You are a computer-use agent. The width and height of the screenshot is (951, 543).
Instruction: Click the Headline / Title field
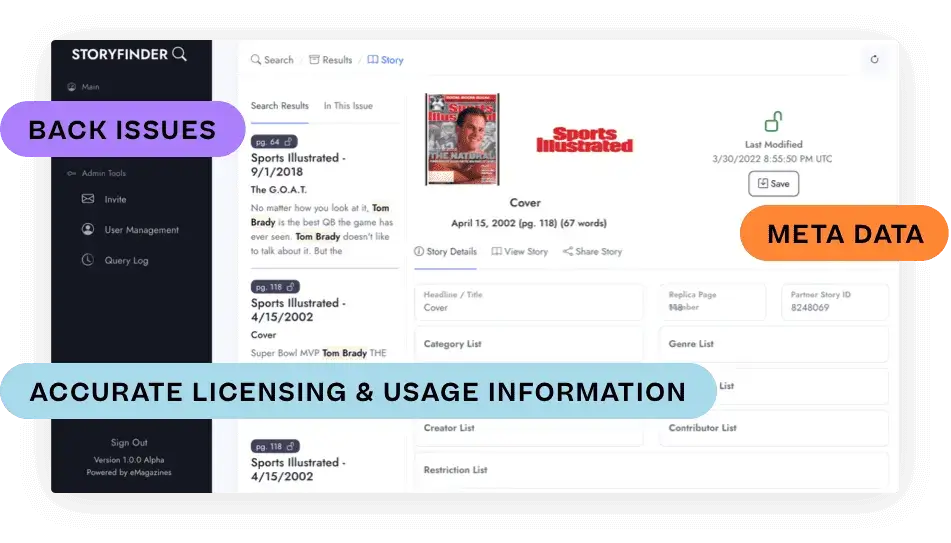pyautogui.click(x=529, y=302)
